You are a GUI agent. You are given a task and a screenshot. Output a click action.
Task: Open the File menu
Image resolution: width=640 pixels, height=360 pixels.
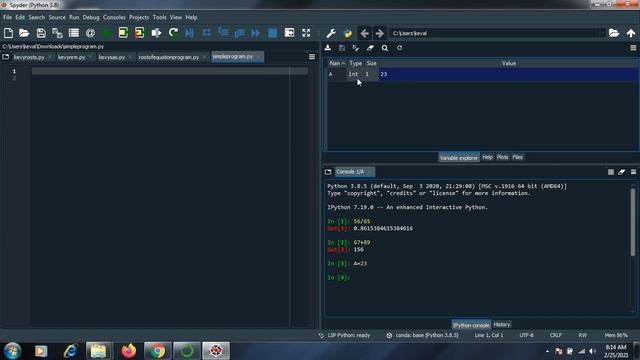tap(7, 18)
